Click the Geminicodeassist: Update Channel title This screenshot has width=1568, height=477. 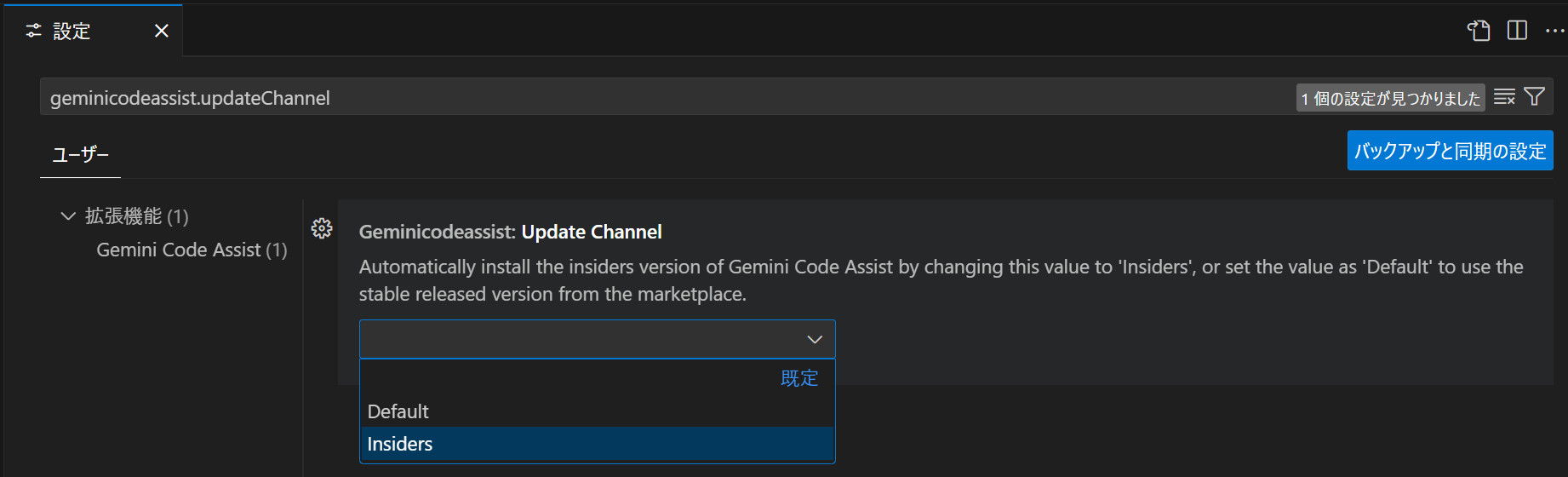511,232
